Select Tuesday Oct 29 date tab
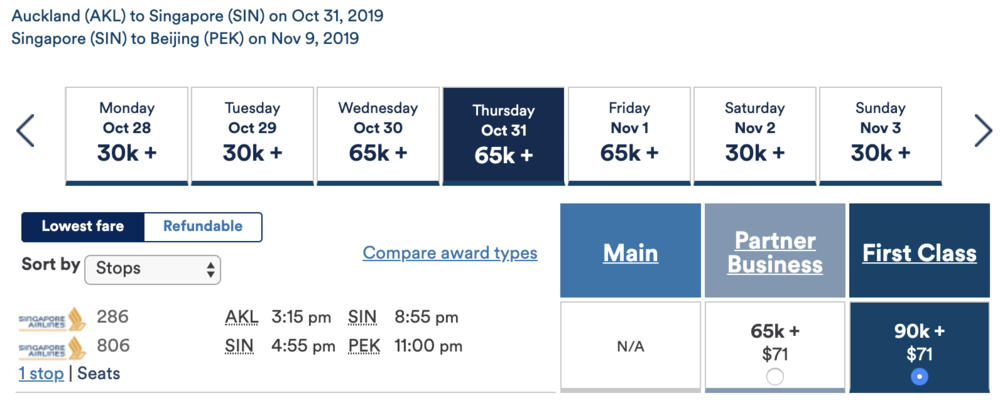Screen dimensions: 1000x403 pyautogui.click(x=252, y=135)
